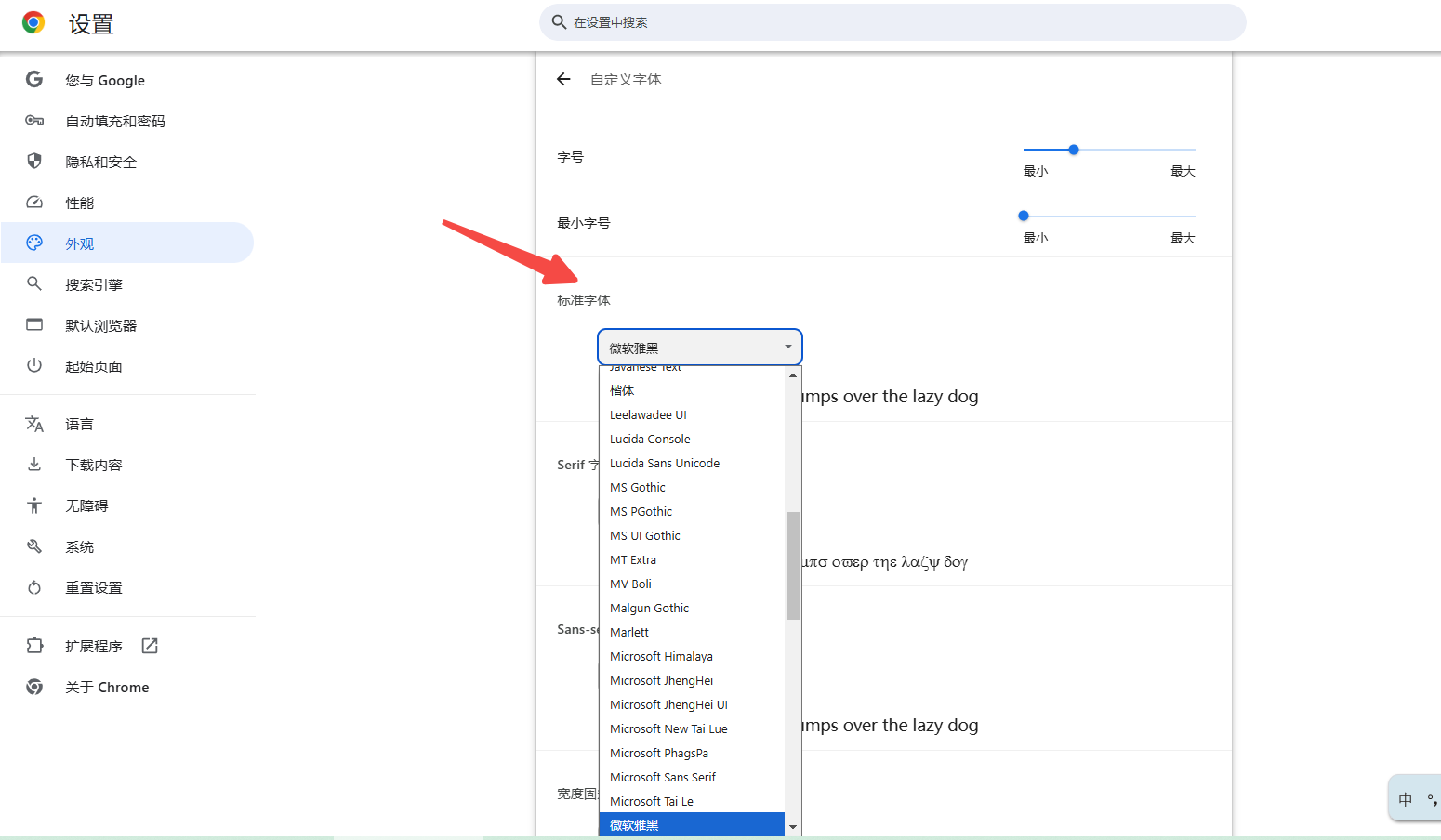Screen dimensions: 1441x840
Task: Click the 中 input method indicator
Action: coord(1406,799)
